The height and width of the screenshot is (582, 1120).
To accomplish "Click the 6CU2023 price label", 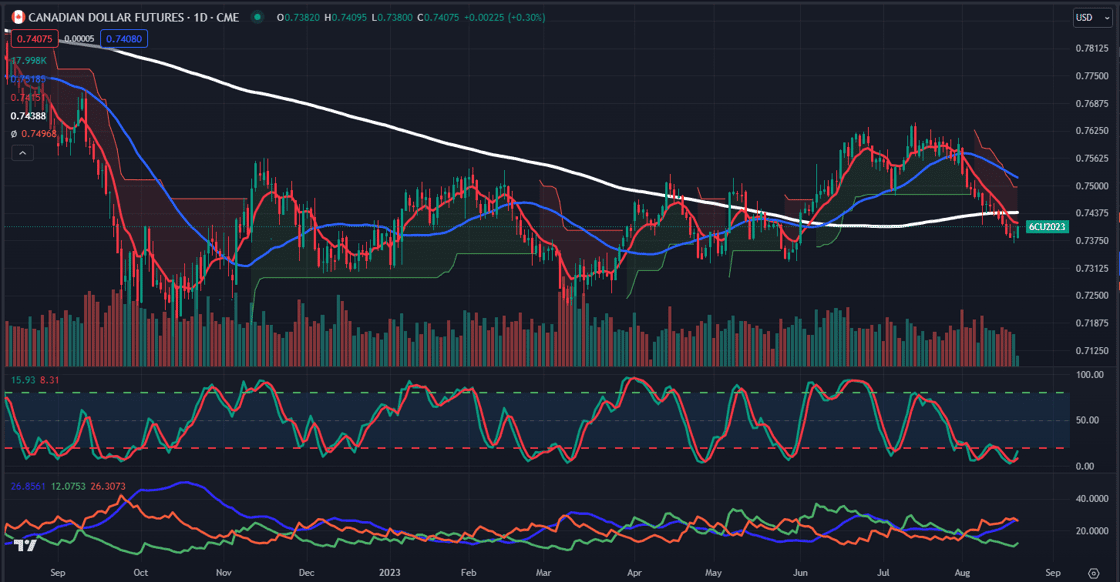I will click(1047, 226).
